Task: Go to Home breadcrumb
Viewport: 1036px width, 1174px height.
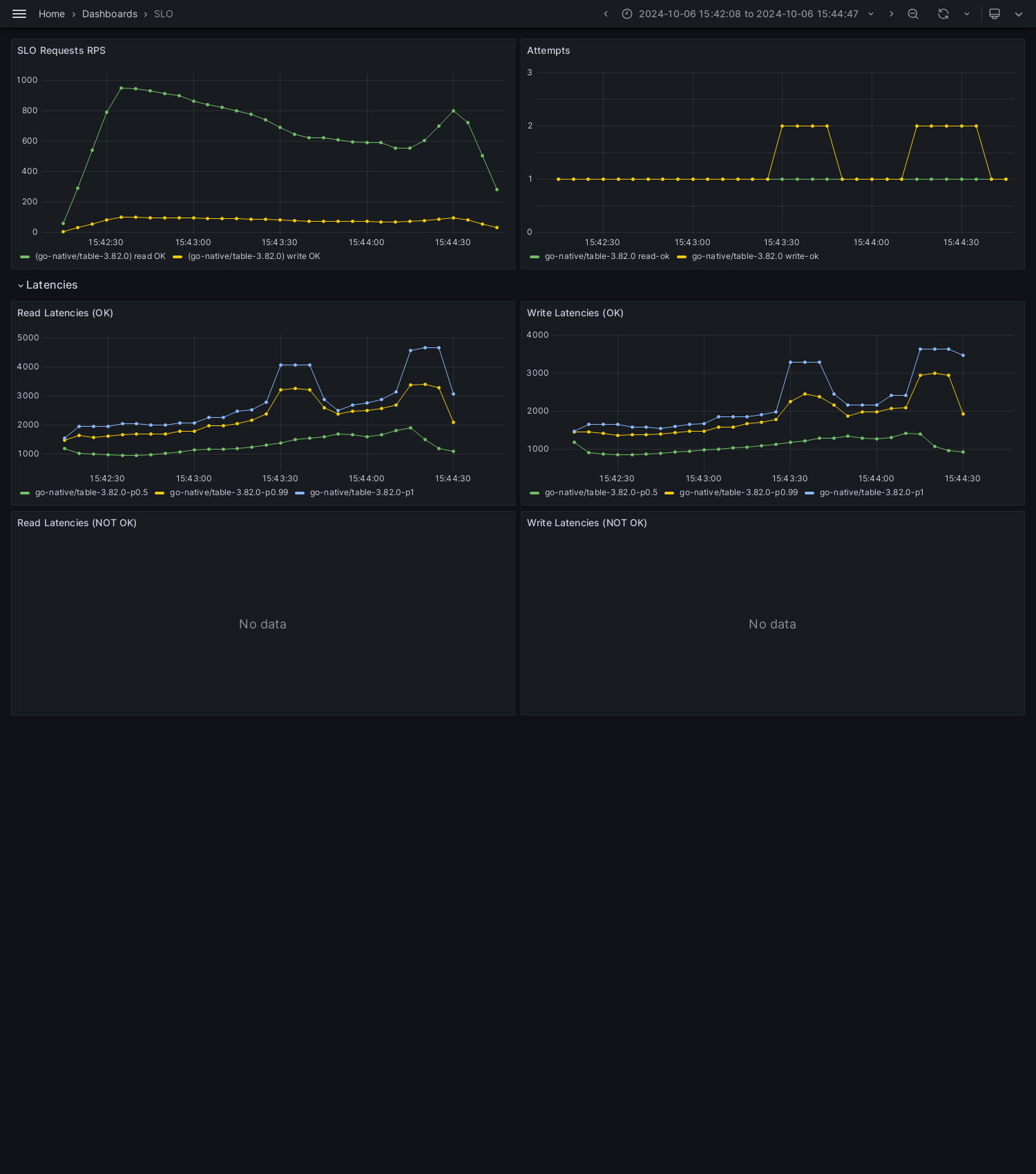Action: click(x=52, y=14)
